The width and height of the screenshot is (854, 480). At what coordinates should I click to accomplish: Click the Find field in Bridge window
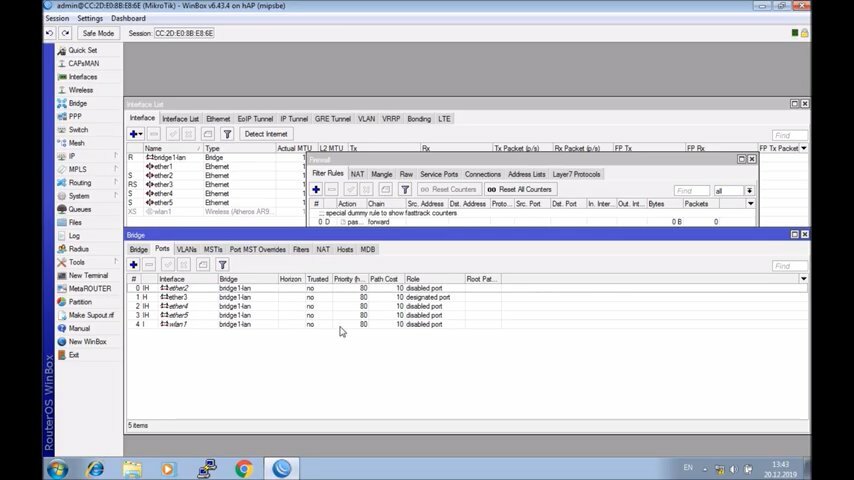(x=789, y=266)
